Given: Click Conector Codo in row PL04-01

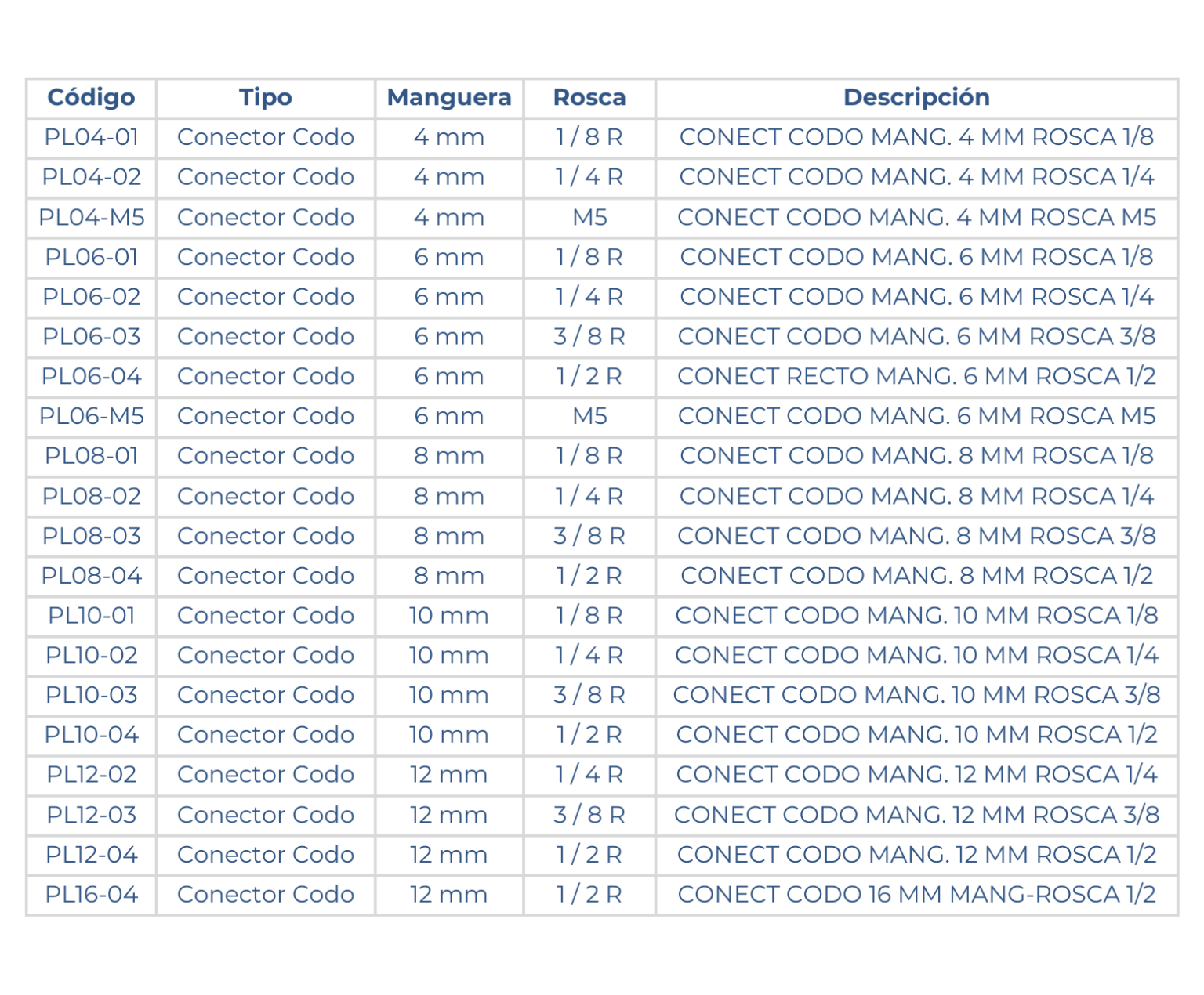Looking at the screenshot, I should (266, 137).
